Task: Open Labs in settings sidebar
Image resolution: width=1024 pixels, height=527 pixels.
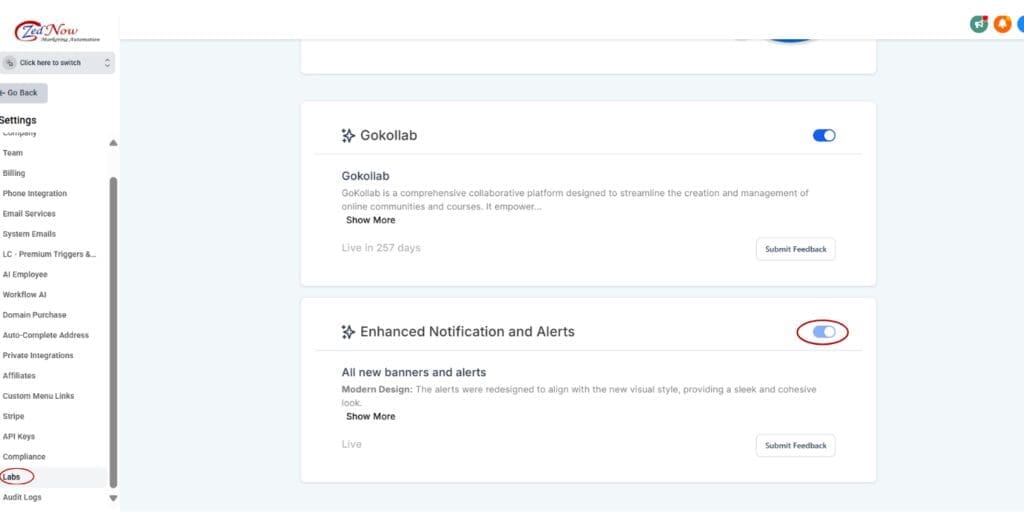Action: 12,477
